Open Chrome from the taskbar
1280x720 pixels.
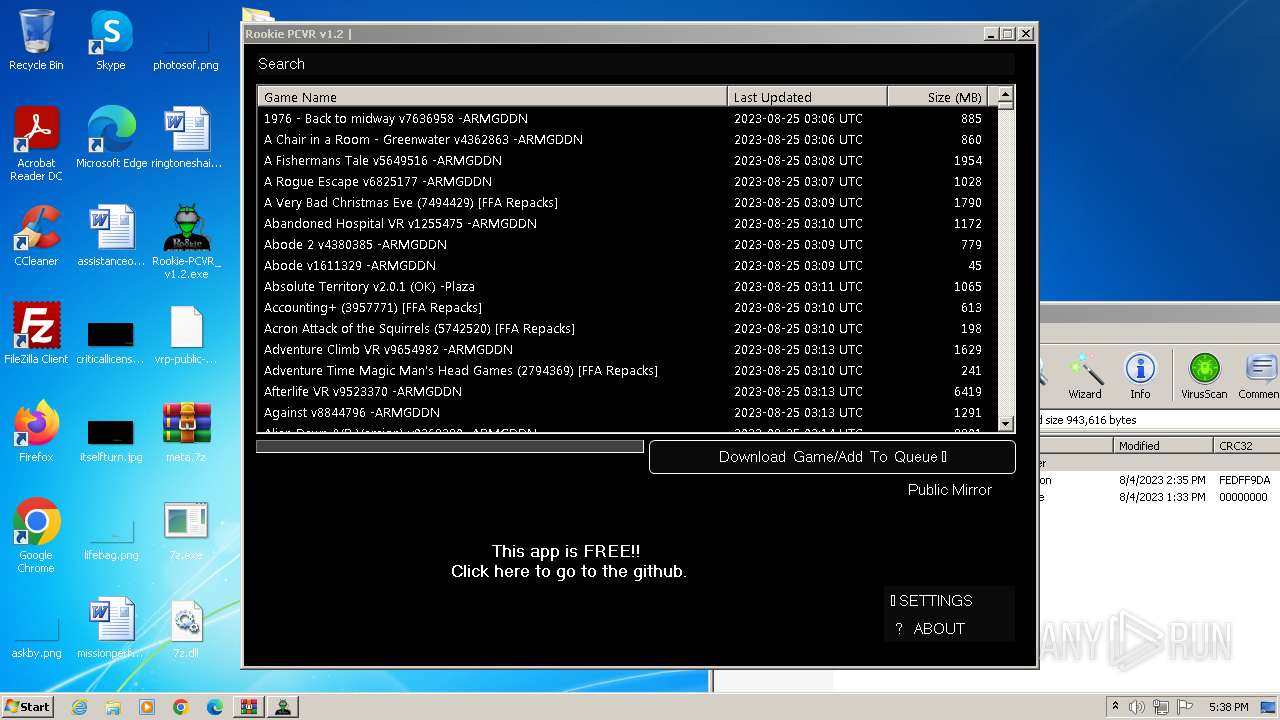click(x=181, y=707)
